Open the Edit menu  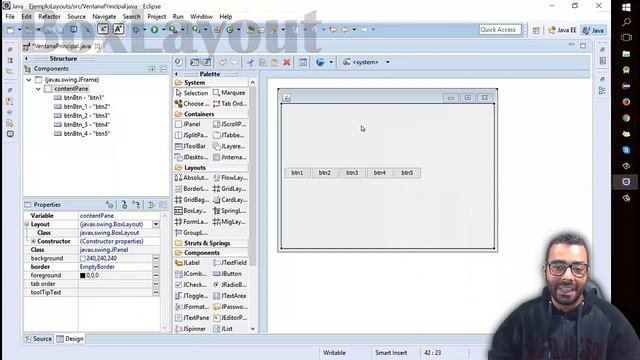tap(27, 16)
